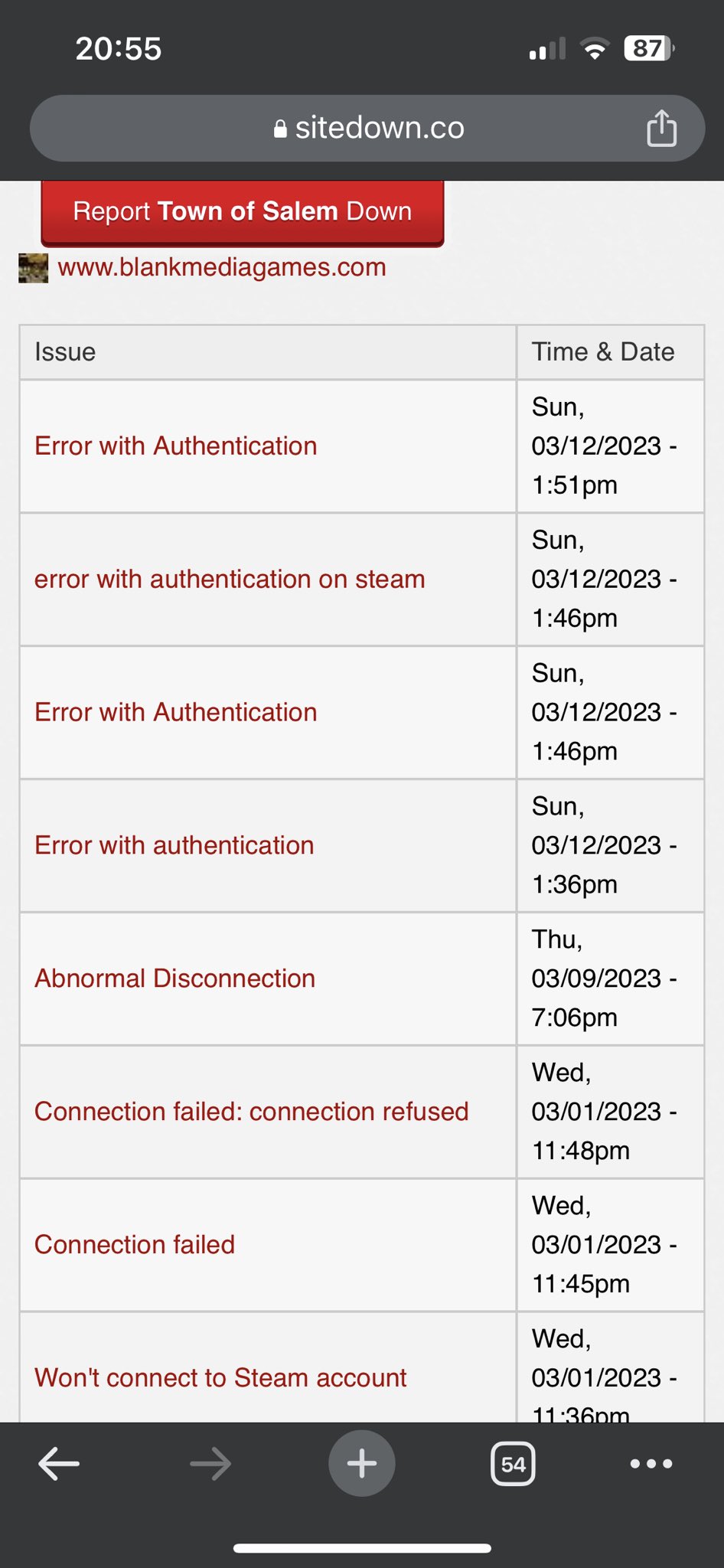
Task: Go back with the left arrow icon
Action: pos(59,1464)
